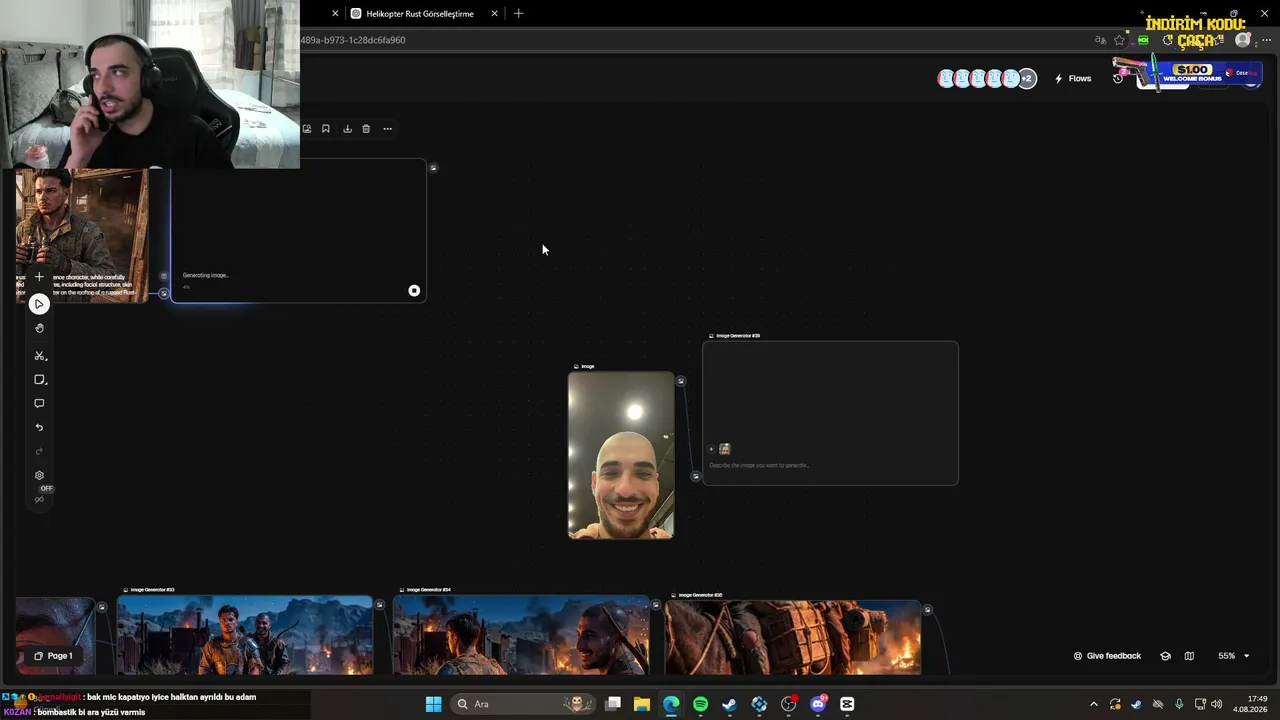Select the pointer cursor tool
Image resolution: width=1280 pixels, height=720 pixels.
39,304
